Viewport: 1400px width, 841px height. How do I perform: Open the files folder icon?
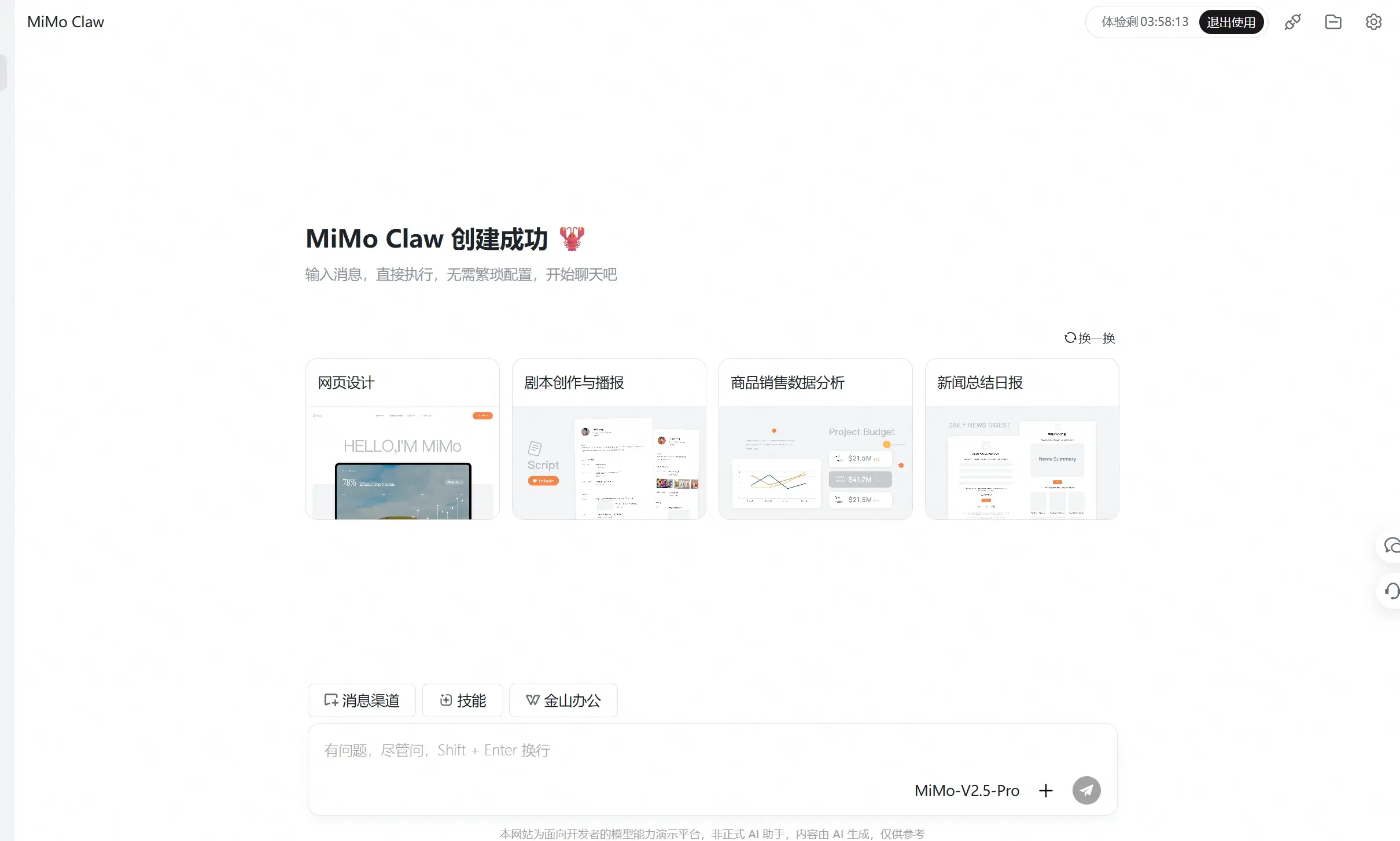(x=1333, y=22)
